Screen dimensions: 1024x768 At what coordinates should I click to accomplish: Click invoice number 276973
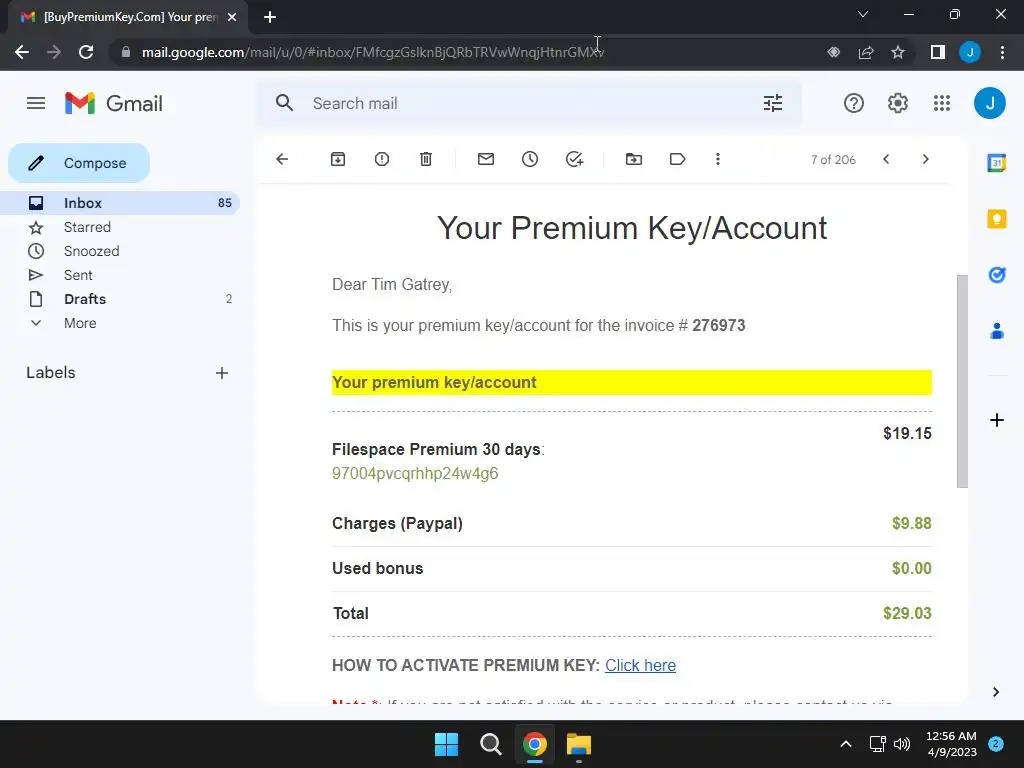coord(718,325)
